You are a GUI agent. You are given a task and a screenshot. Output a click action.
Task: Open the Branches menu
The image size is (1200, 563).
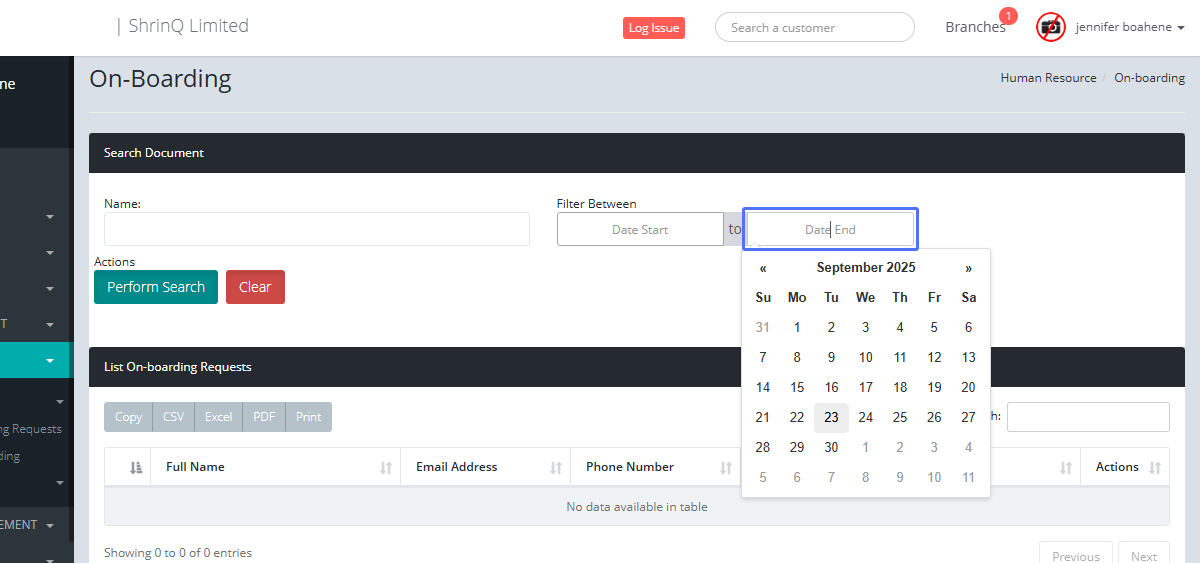pos(974,27)
